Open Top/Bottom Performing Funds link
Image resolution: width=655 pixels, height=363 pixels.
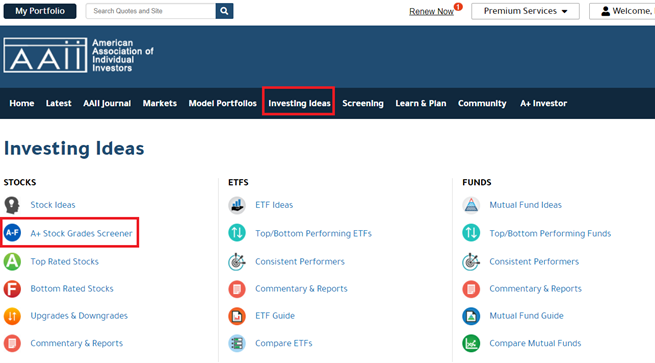click(550, 233)
